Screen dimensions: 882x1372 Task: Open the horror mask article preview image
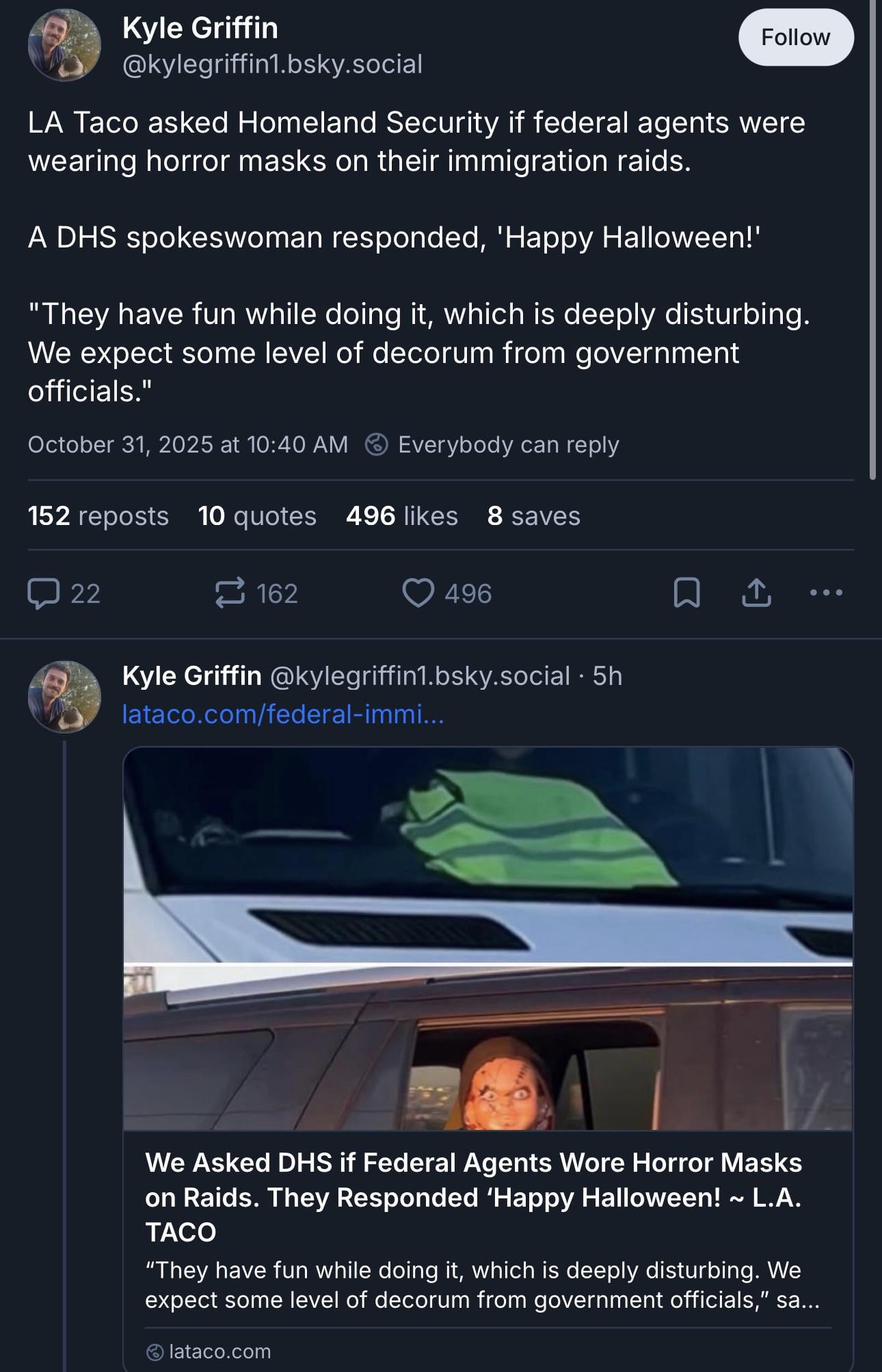pyautogui.click(x=487, y=938)
